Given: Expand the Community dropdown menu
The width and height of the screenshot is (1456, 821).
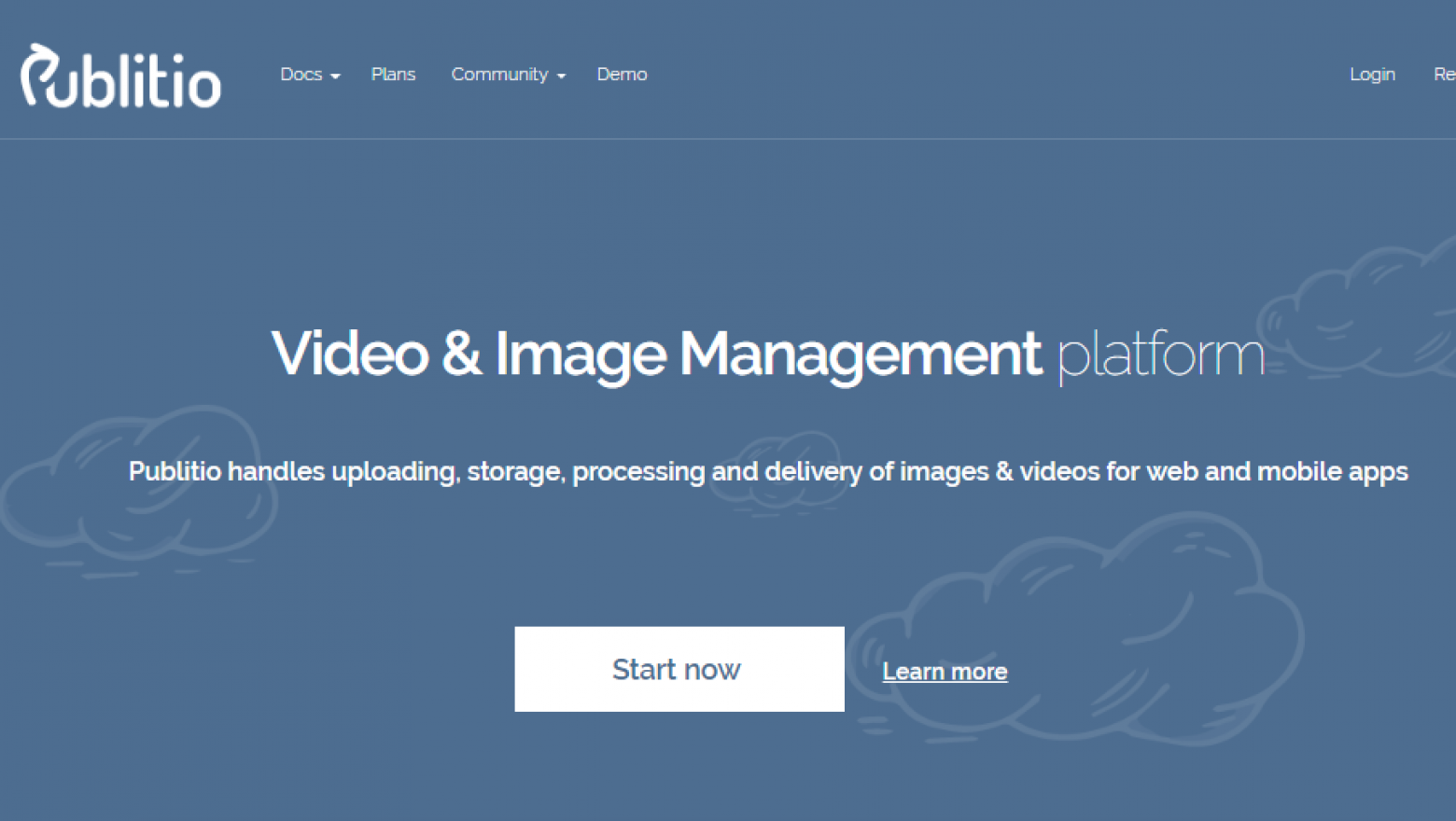Looking at the screenshot, I should click(509, 75).
